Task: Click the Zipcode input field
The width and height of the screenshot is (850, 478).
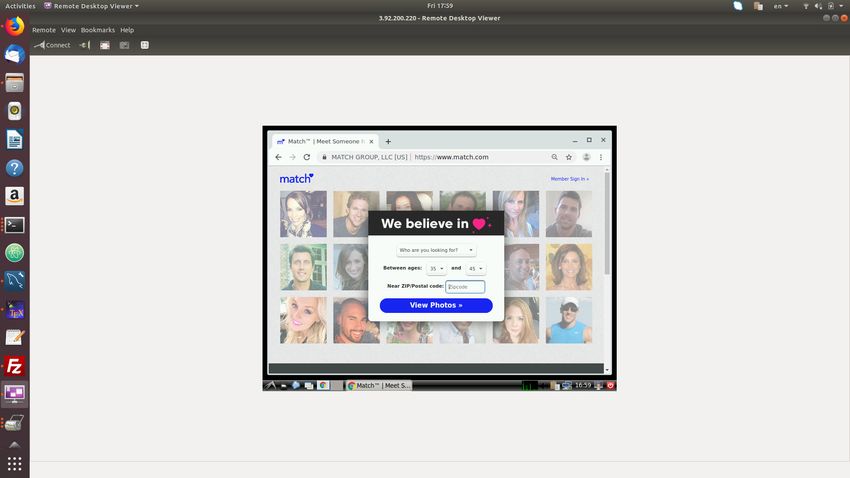Action: 465,287
